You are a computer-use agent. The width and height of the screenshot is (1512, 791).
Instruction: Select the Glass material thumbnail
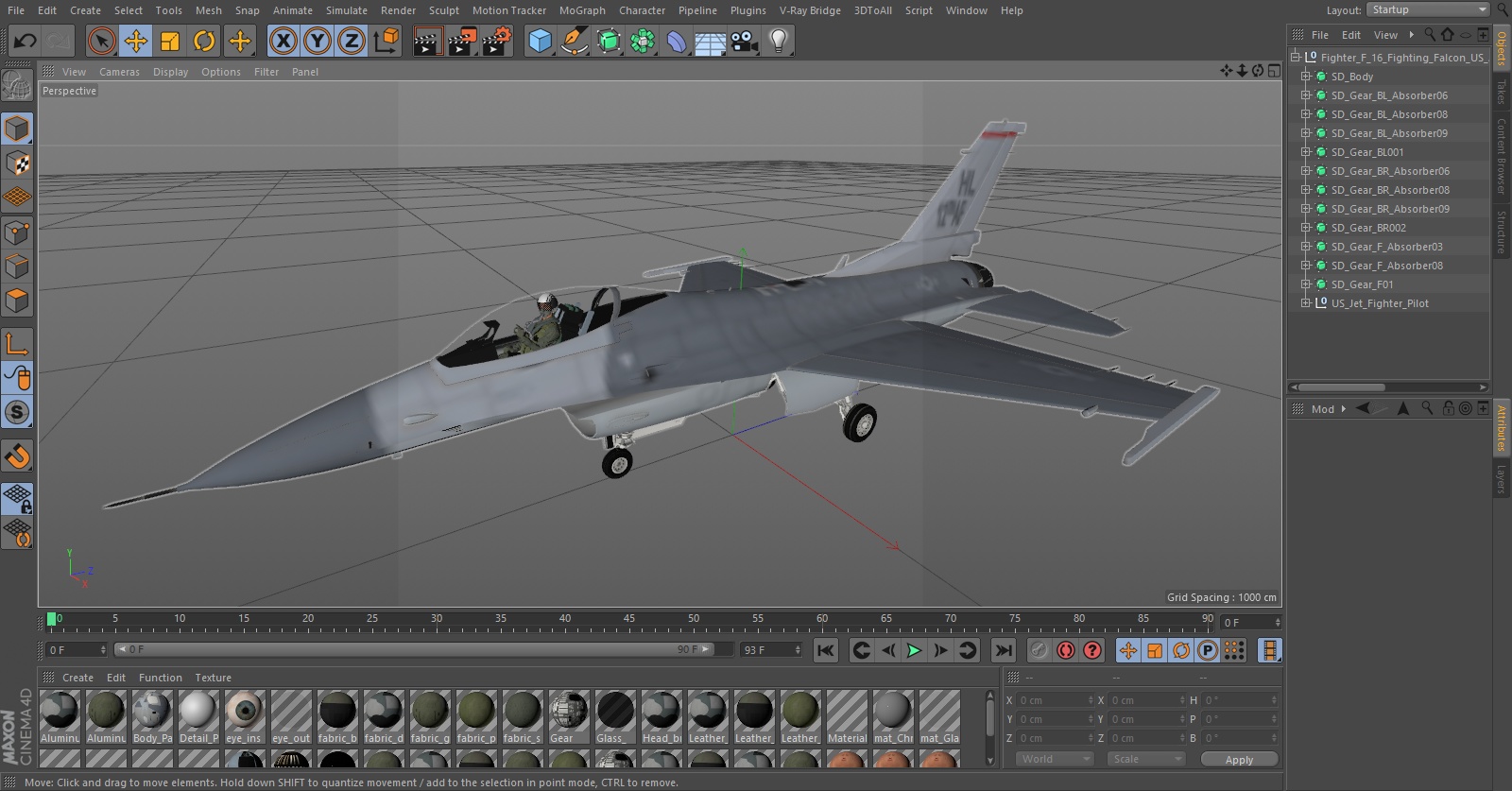tap(615, 716)
